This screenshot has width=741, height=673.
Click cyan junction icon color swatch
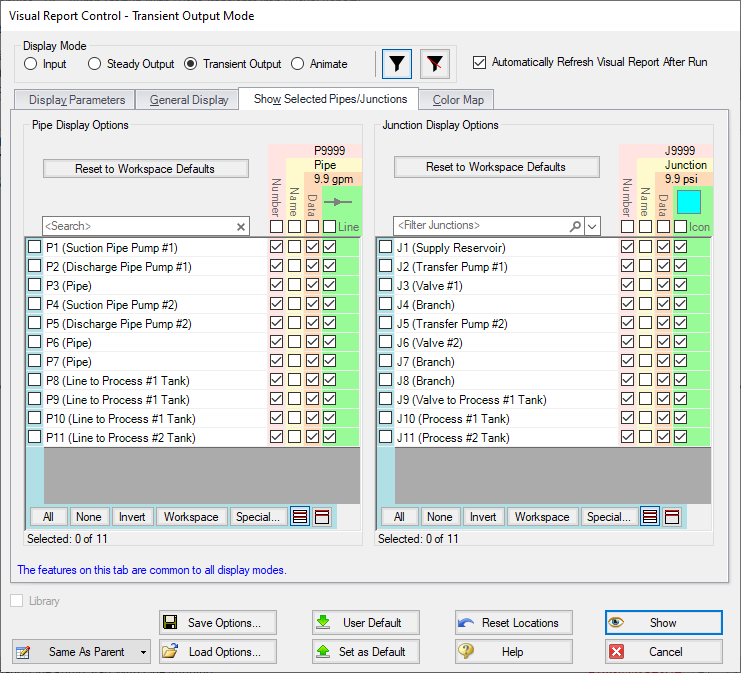(x=689, y=202)
